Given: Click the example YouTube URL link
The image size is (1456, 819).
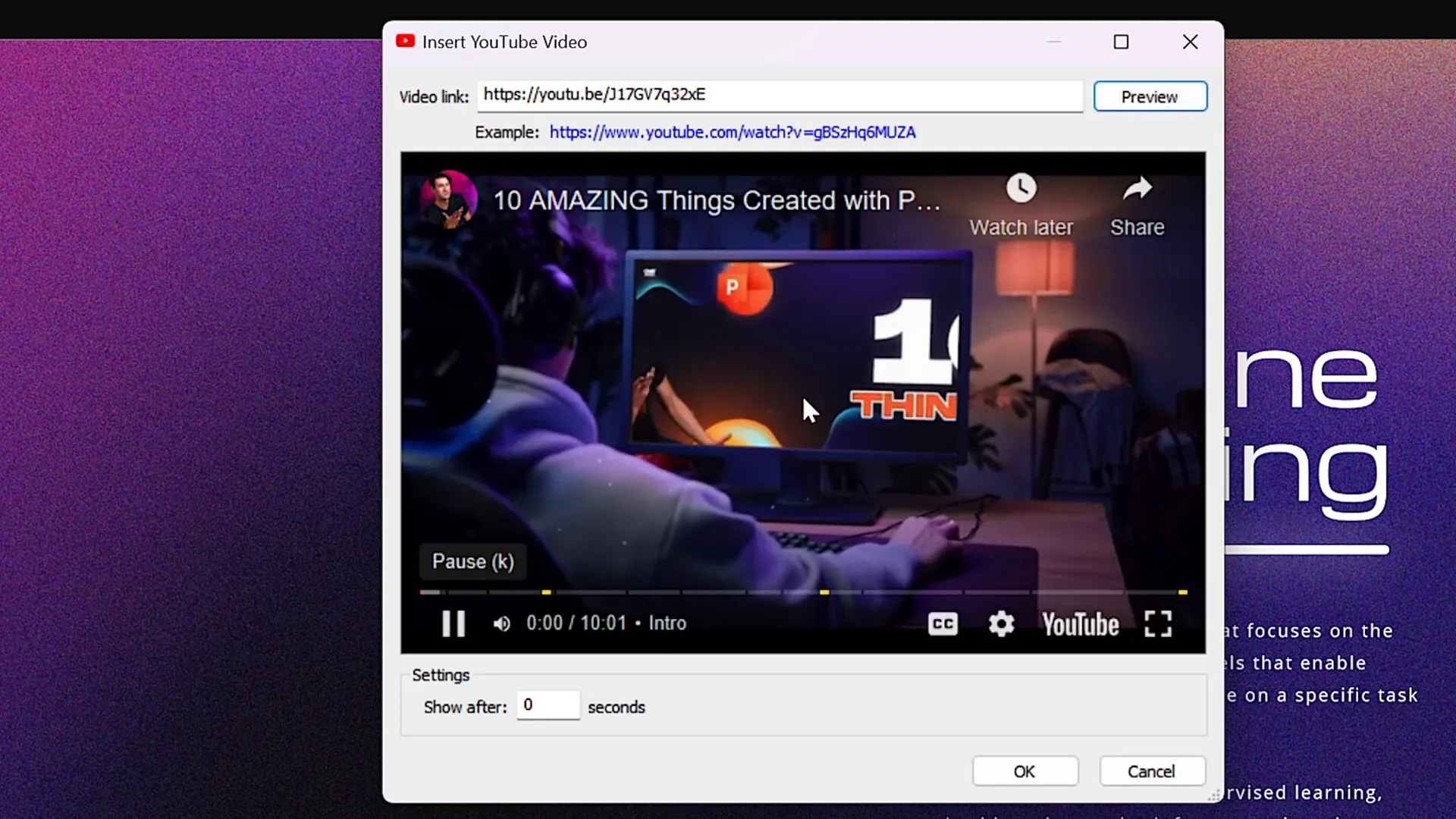Looking at the screenshot, I should point(733,132).
